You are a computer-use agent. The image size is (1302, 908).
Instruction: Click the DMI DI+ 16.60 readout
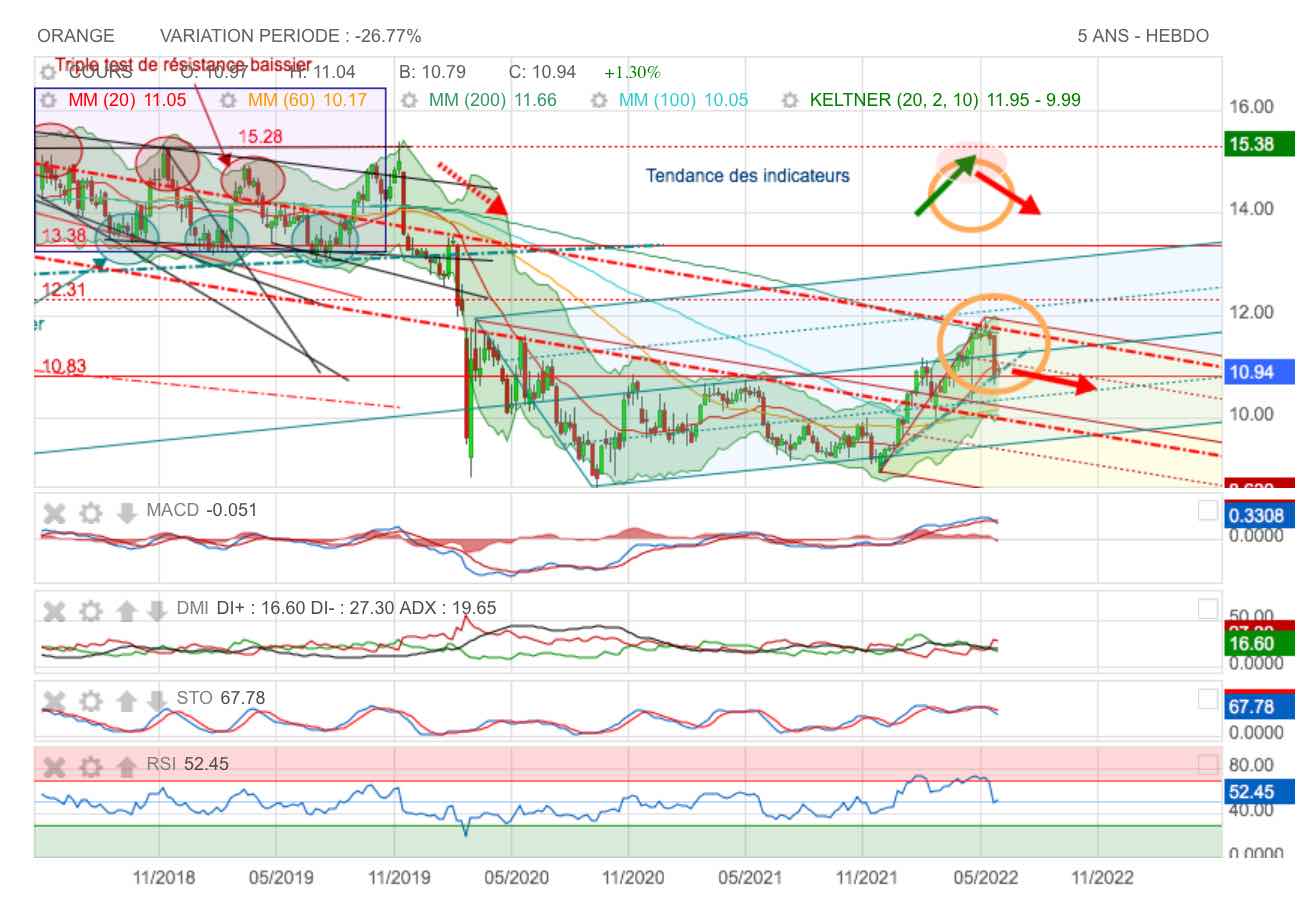coord(336,608)
